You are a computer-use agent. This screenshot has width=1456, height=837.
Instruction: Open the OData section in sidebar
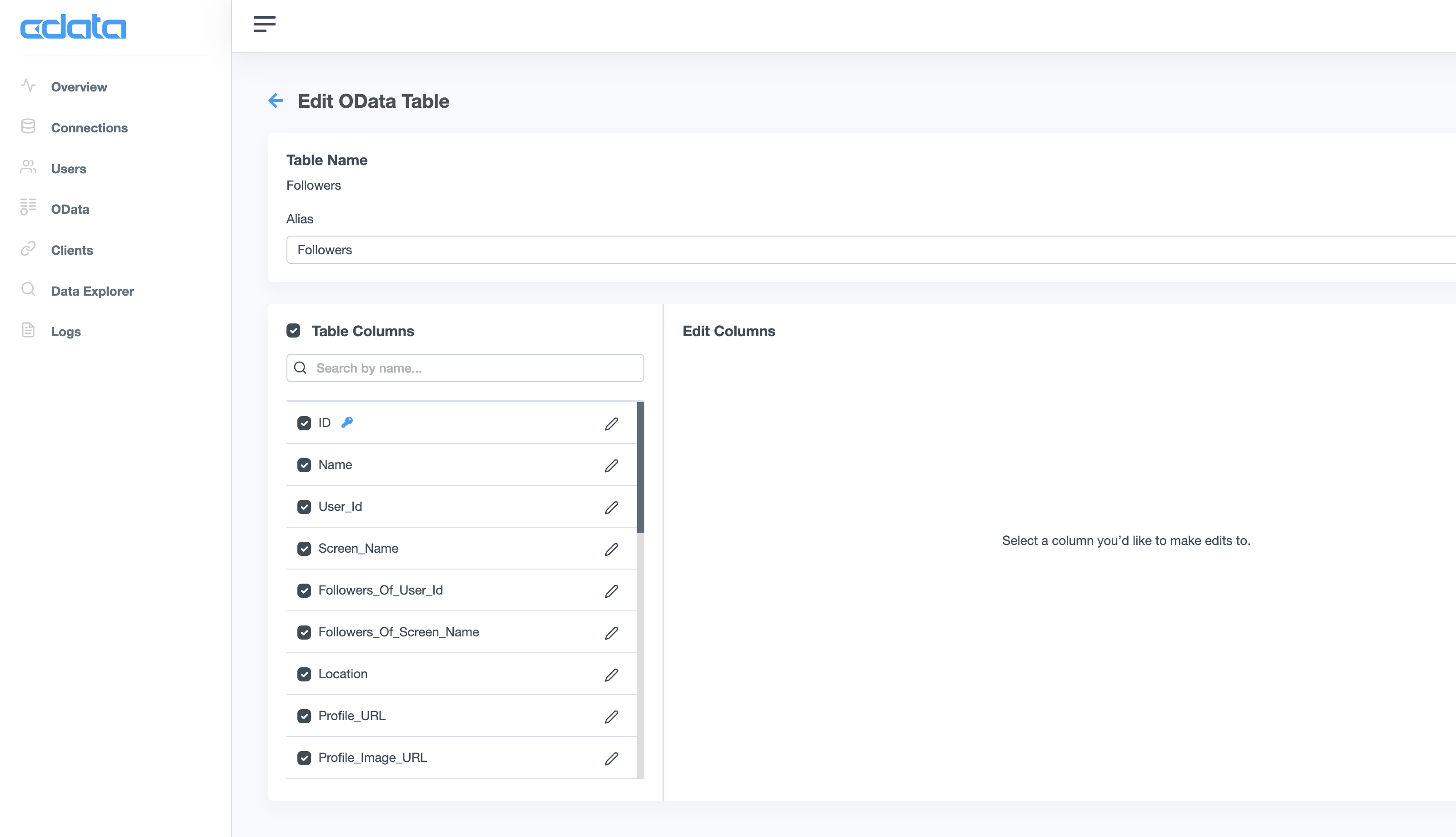click(70, 209)
